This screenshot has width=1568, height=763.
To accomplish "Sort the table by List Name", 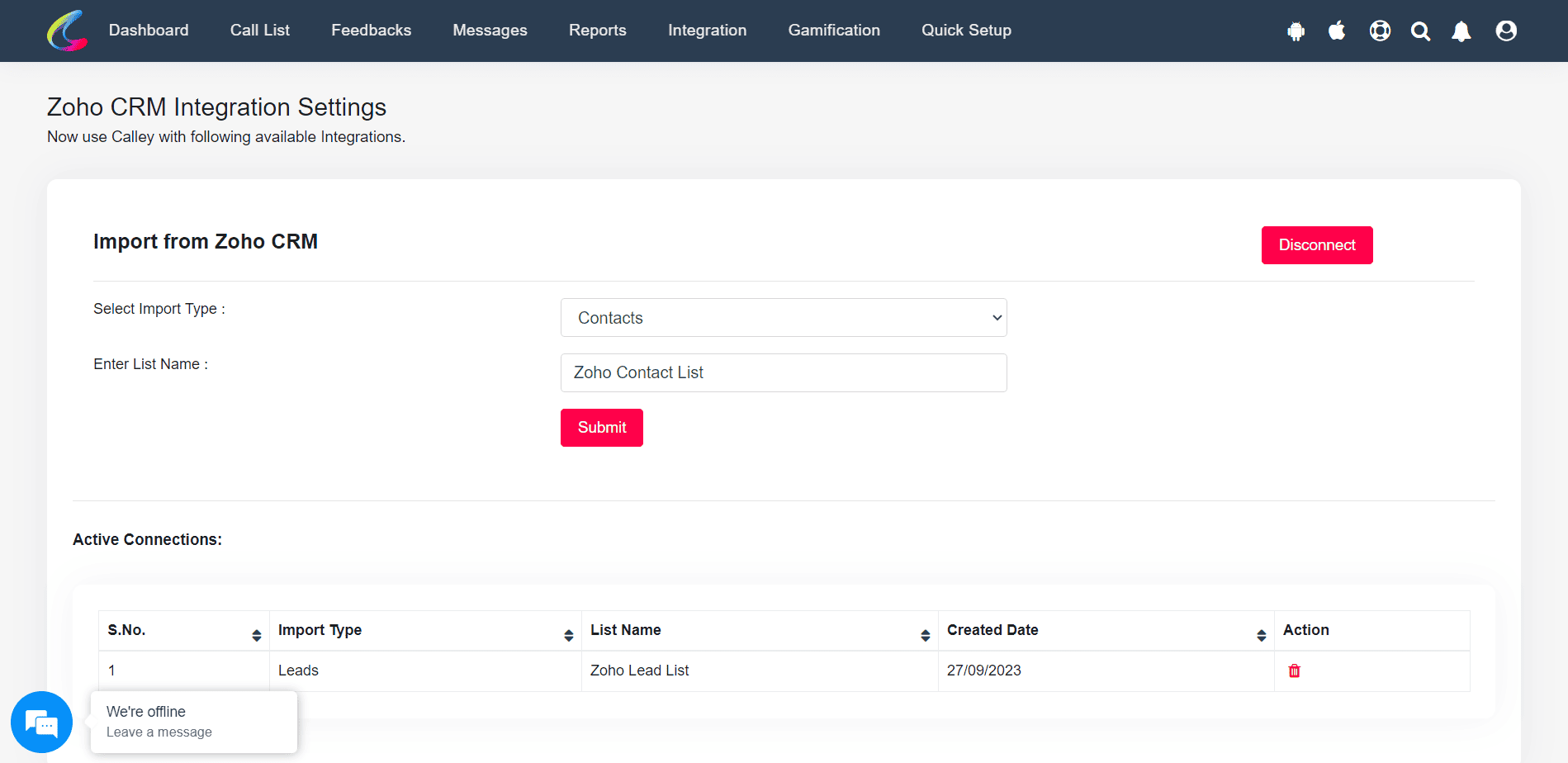I will tap(760, 630).
